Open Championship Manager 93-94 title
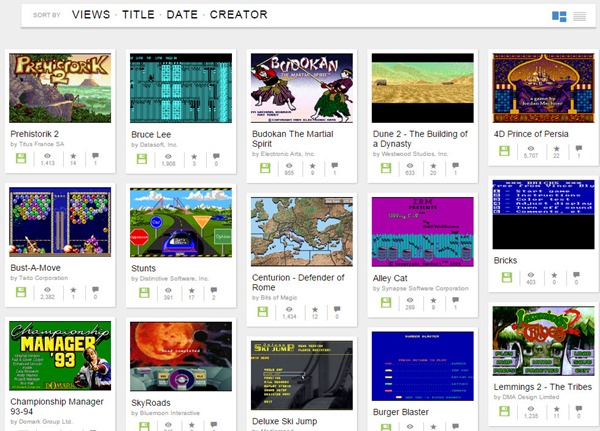 [57, 407]
